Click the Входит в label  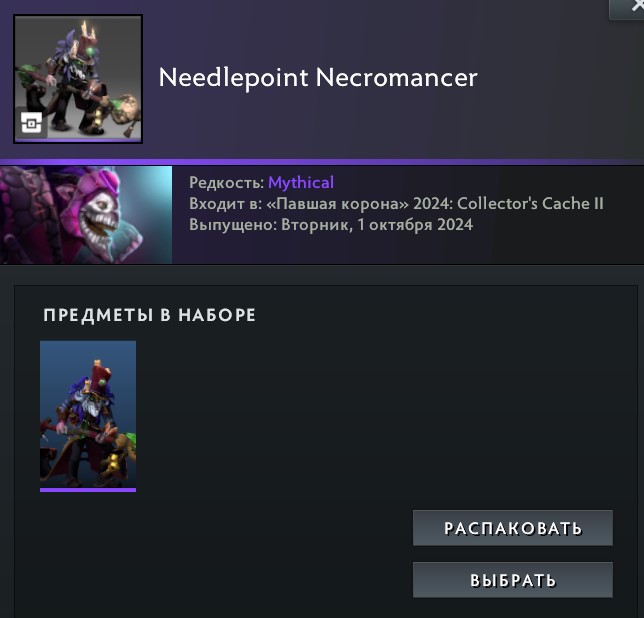[x=225, y=204]
